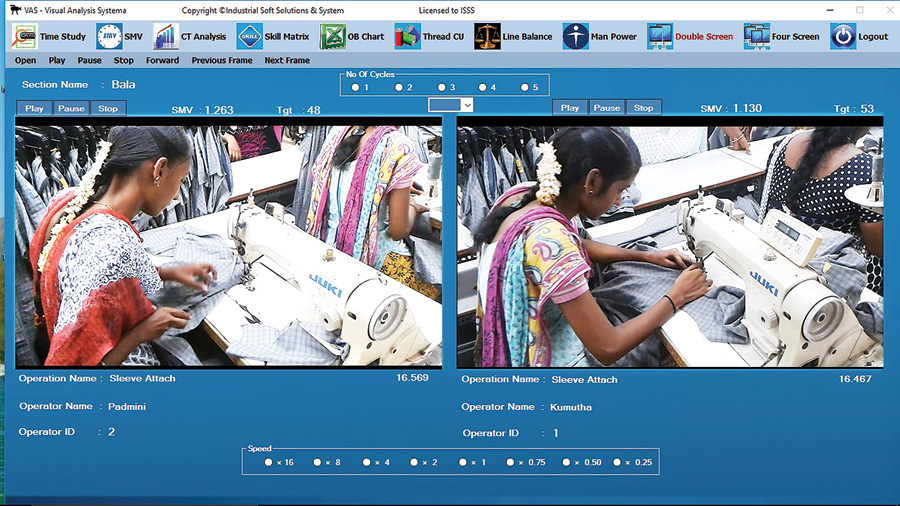The width and height of the screenshot is (900, 506).
Task: Choose the x 8 speed option
Action: (317, 462)
